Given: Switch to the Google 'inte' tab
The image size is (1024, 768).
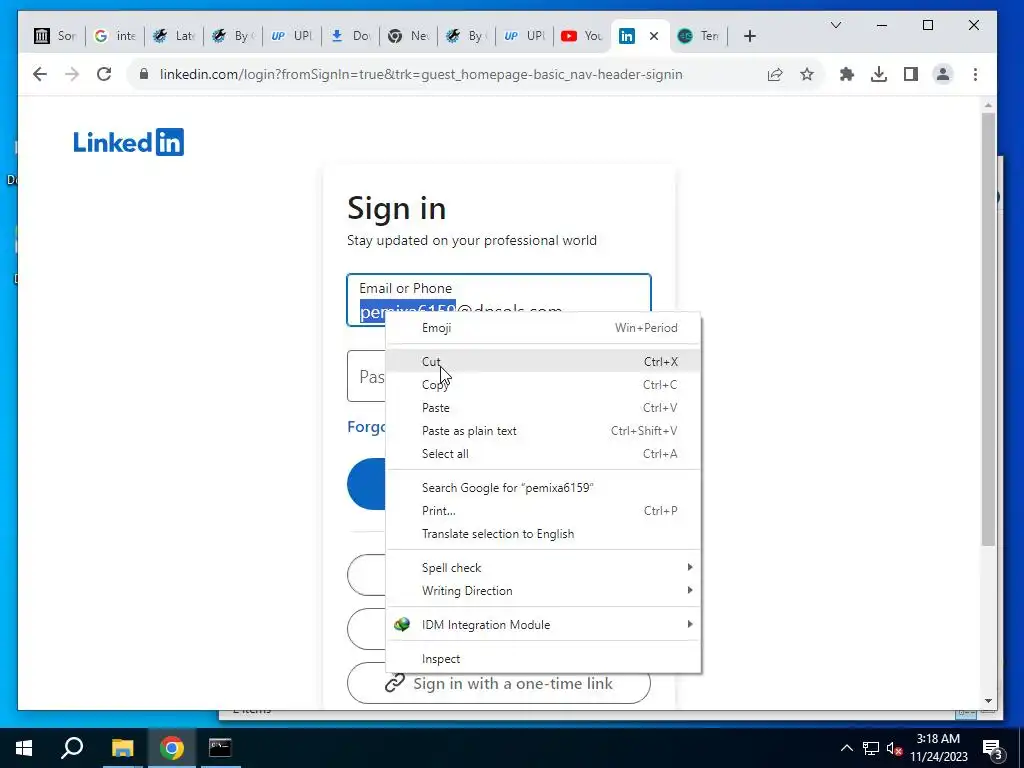Looking at the screenshot, I should (114, 37).
